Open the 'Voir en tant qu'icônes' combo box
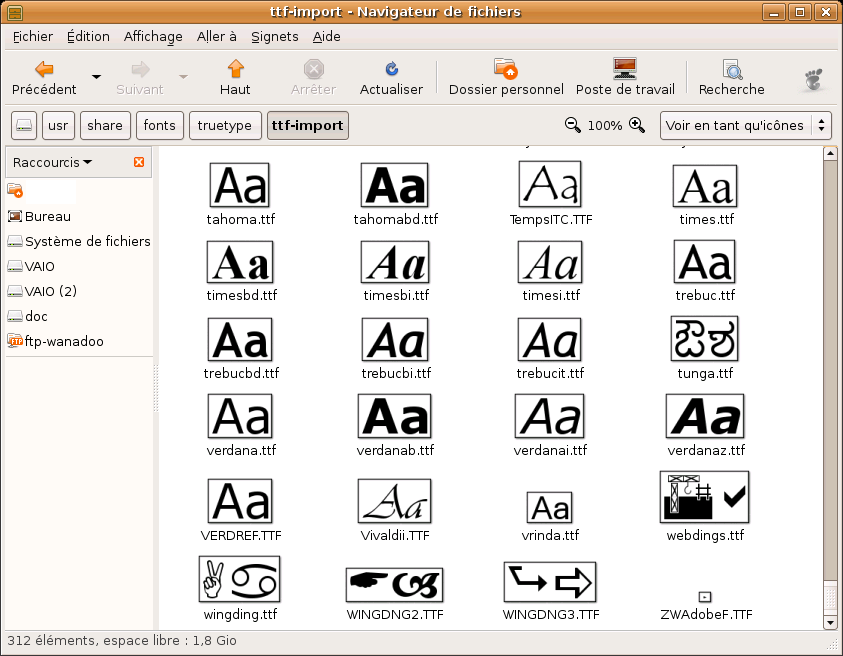The height and width of the screenshot is (656, 843). click(x=745, y=126)
